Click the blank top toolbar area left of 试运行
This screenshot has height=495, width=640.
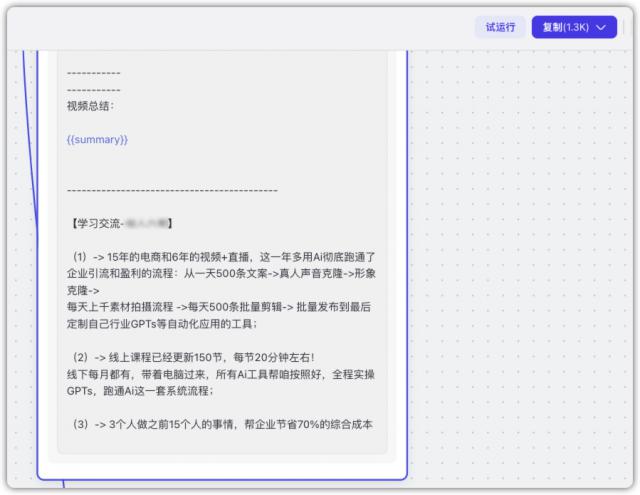pyautogui.click(x=250, y=27)
